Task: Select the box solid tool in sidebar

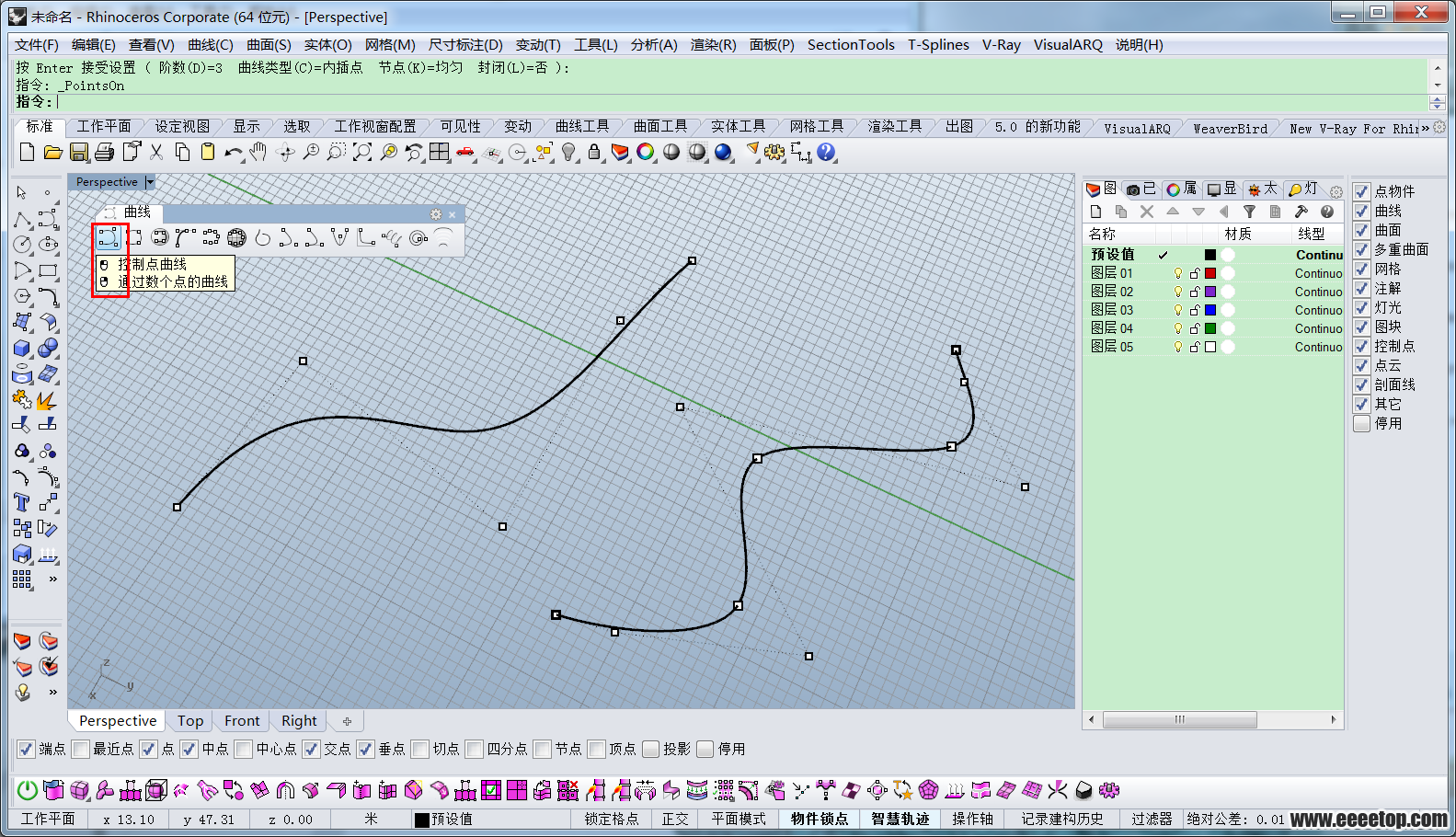Action: [22, 349]
